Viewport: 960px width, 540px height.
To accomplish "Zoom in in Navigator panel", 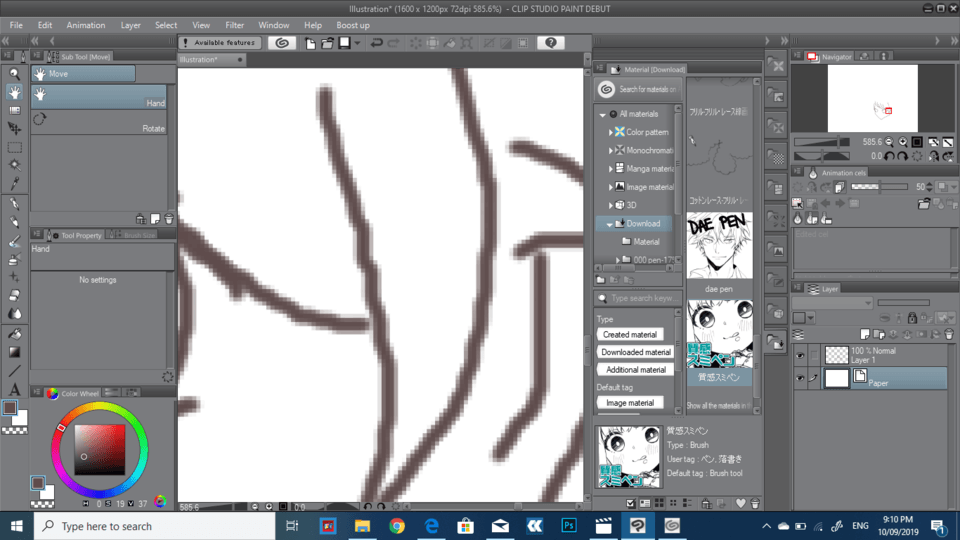I will click(x=903, y=142).
